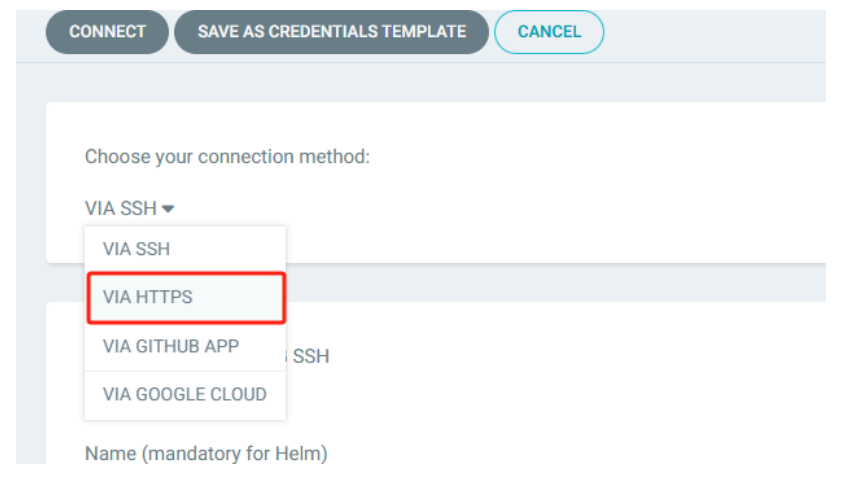Click the gray margin left of the cards

pos(30,300)
